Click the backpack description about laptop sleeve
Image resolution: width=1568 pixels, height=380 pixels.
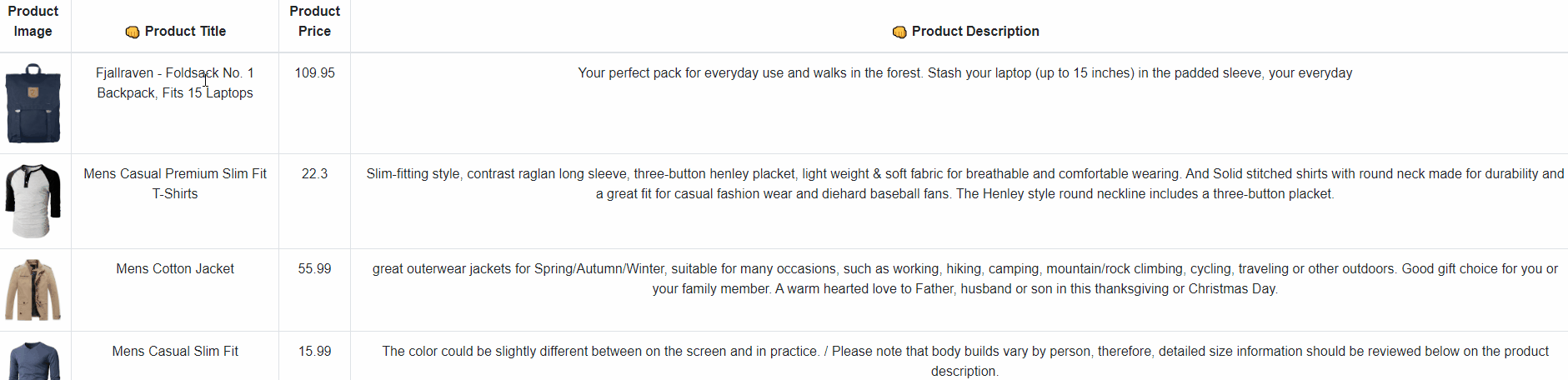click(x=964, y=72)
